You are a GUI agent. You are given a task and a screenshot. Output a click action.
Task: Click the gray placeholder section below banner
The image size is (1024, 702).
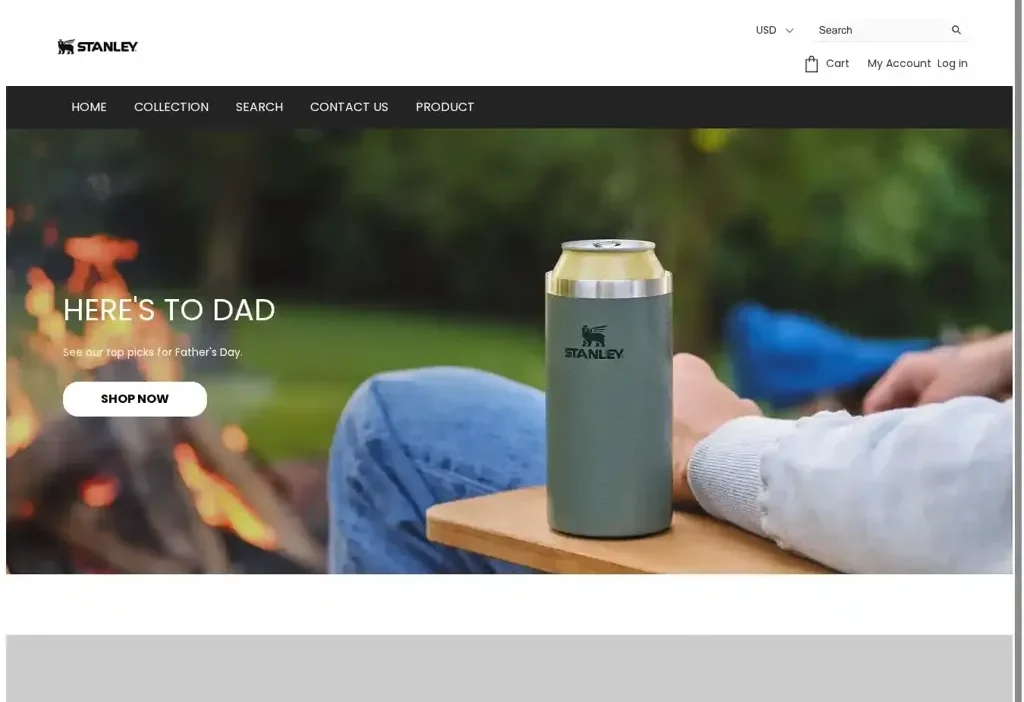click(508, 668)
